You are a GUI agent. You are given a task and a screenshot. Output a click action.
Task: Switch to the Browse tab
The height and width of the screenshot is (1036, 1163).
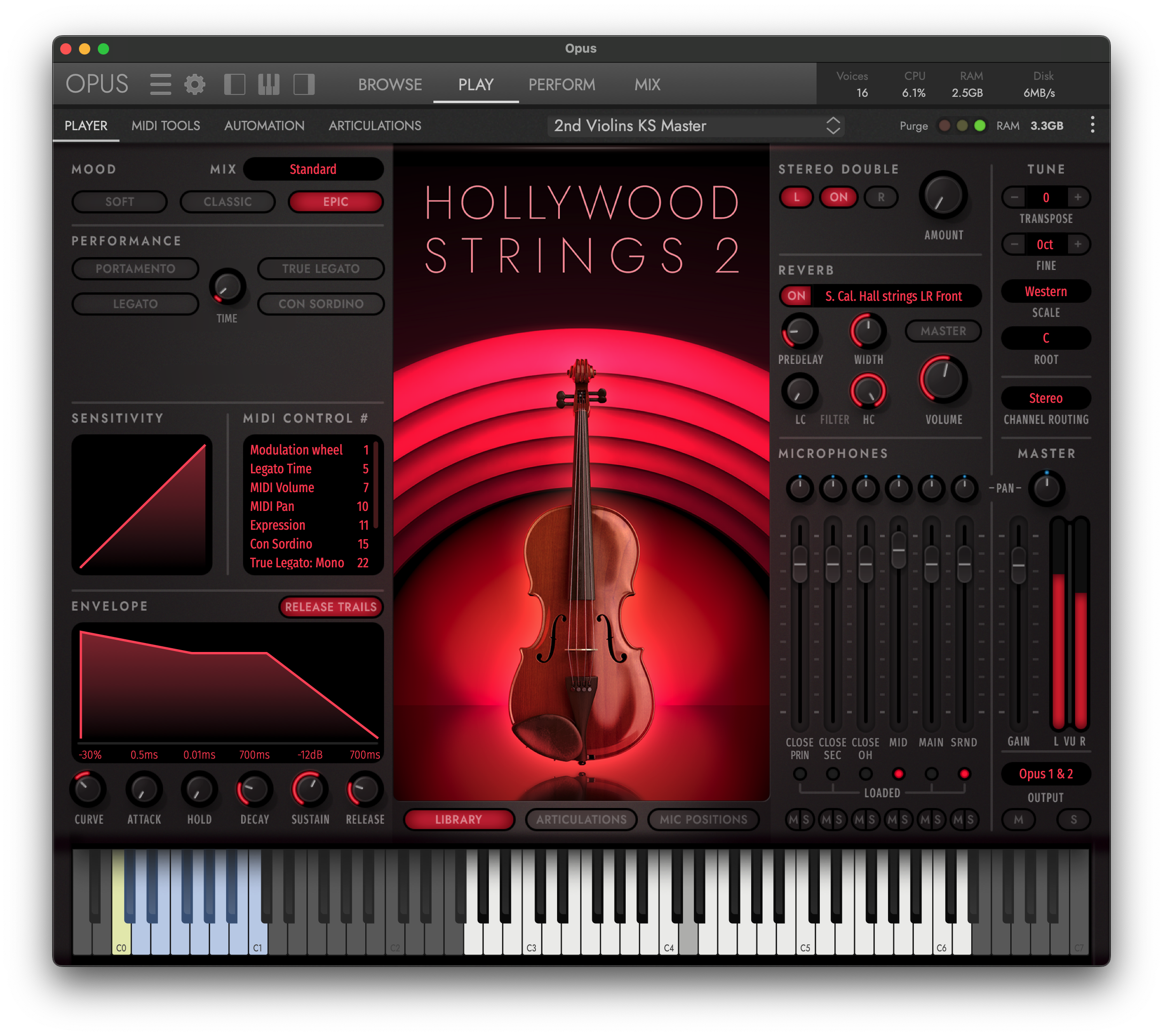tap(390, 84)
